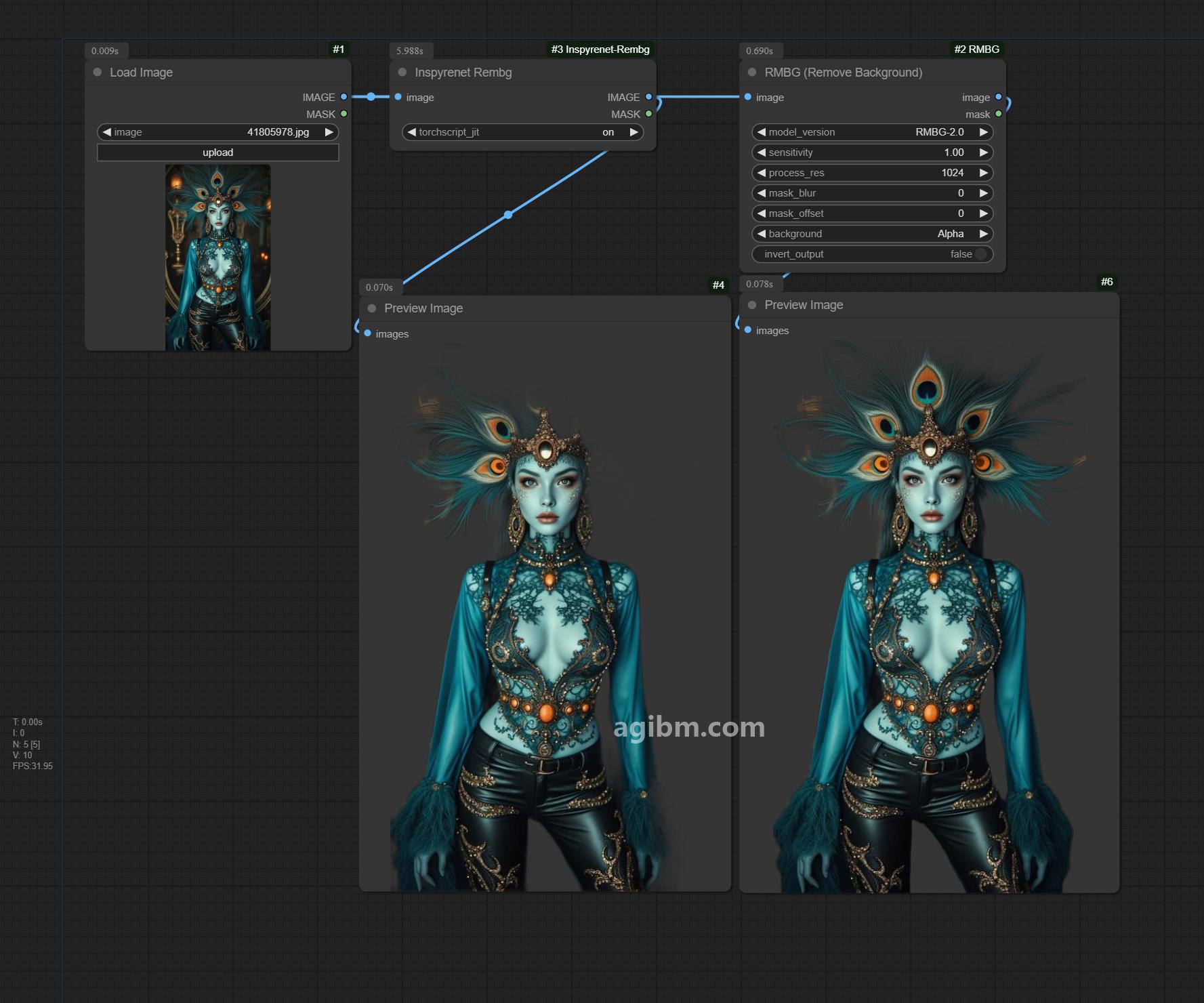Collapse the Inspyrenet Rembg node dot
1204x1003 pixels.
click(x=402, y=73)
